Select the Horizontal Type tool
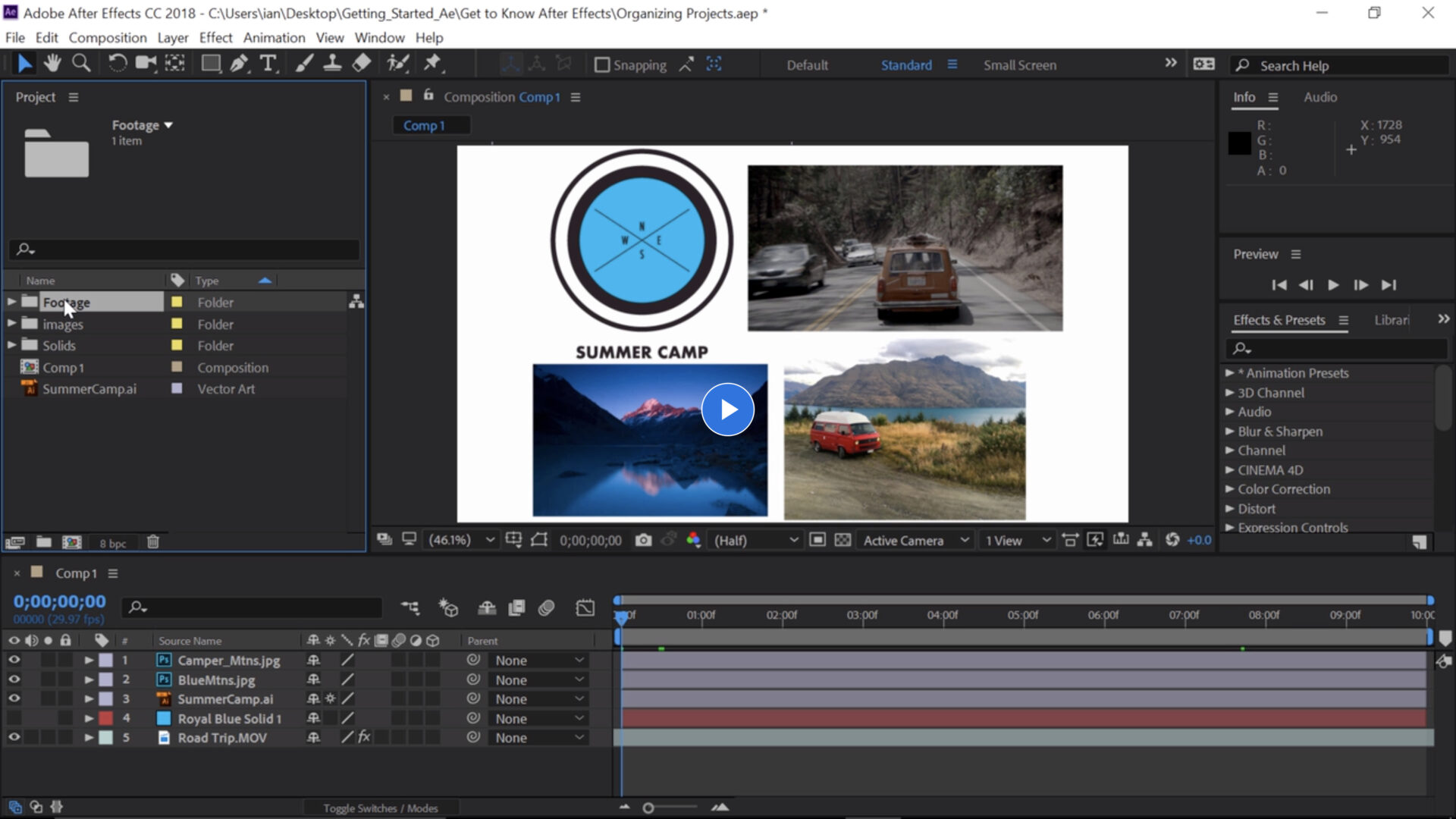 [268, 64]
